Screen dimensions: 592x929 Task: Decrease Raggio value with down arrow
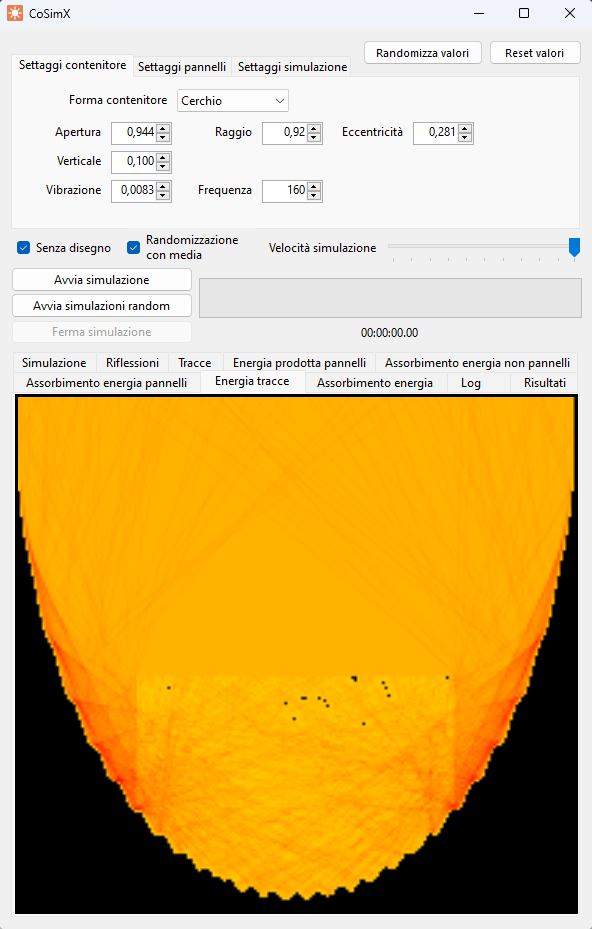tap(315, 137)
